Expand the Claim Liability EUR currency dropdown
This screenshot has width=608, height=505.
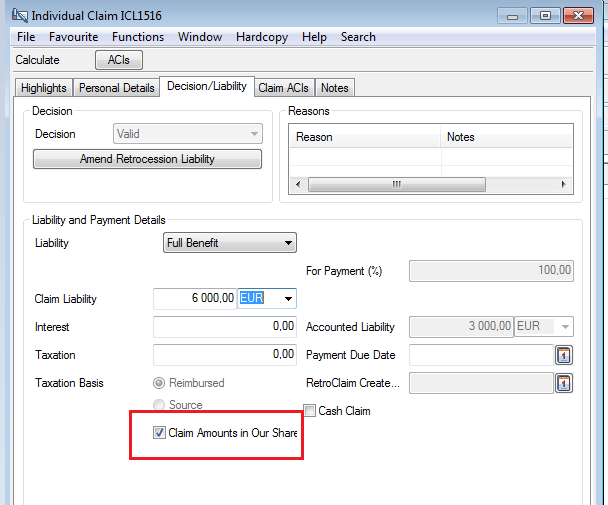[x=288, y=298]
